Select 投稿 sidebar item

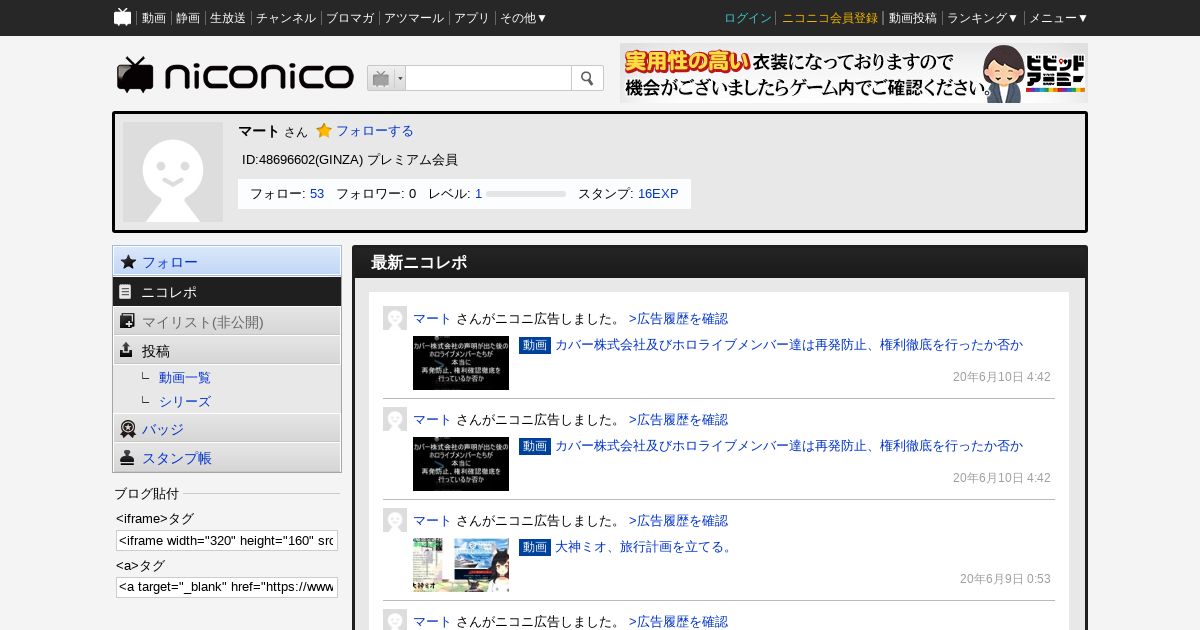pos(227,350)
